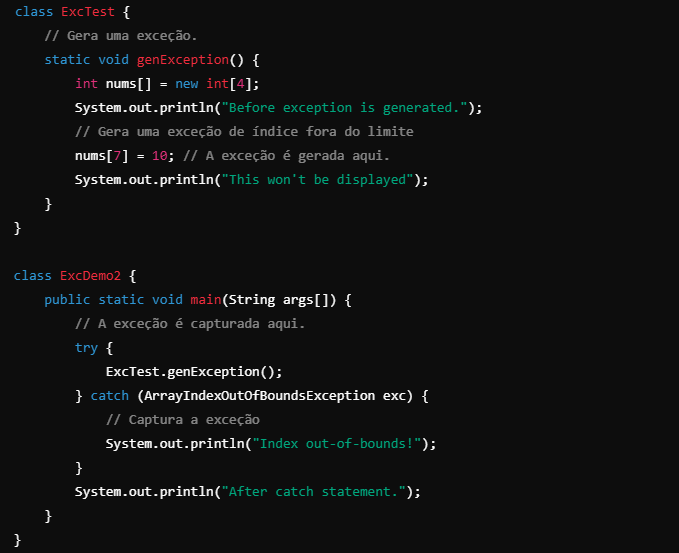Viewport: 679px width, 553px height.
Task: Click the main method name
Action: [x=206, y=299]
